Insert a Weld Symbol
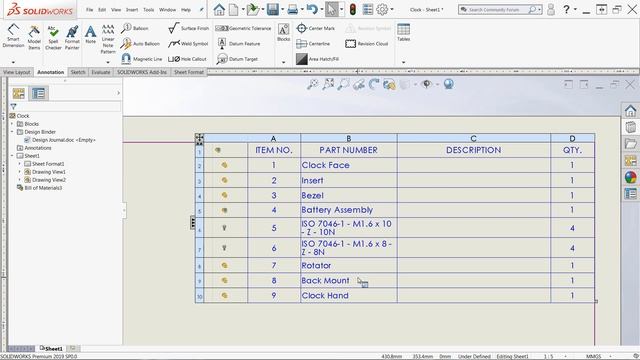The image size is (640, 360). tap(188, 43)
